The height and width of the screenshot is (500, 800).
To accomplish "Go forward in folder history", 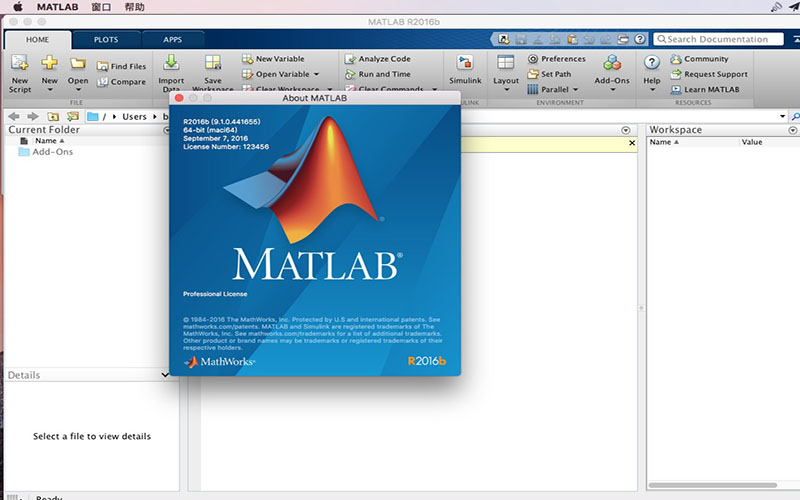I will point(33,116).
